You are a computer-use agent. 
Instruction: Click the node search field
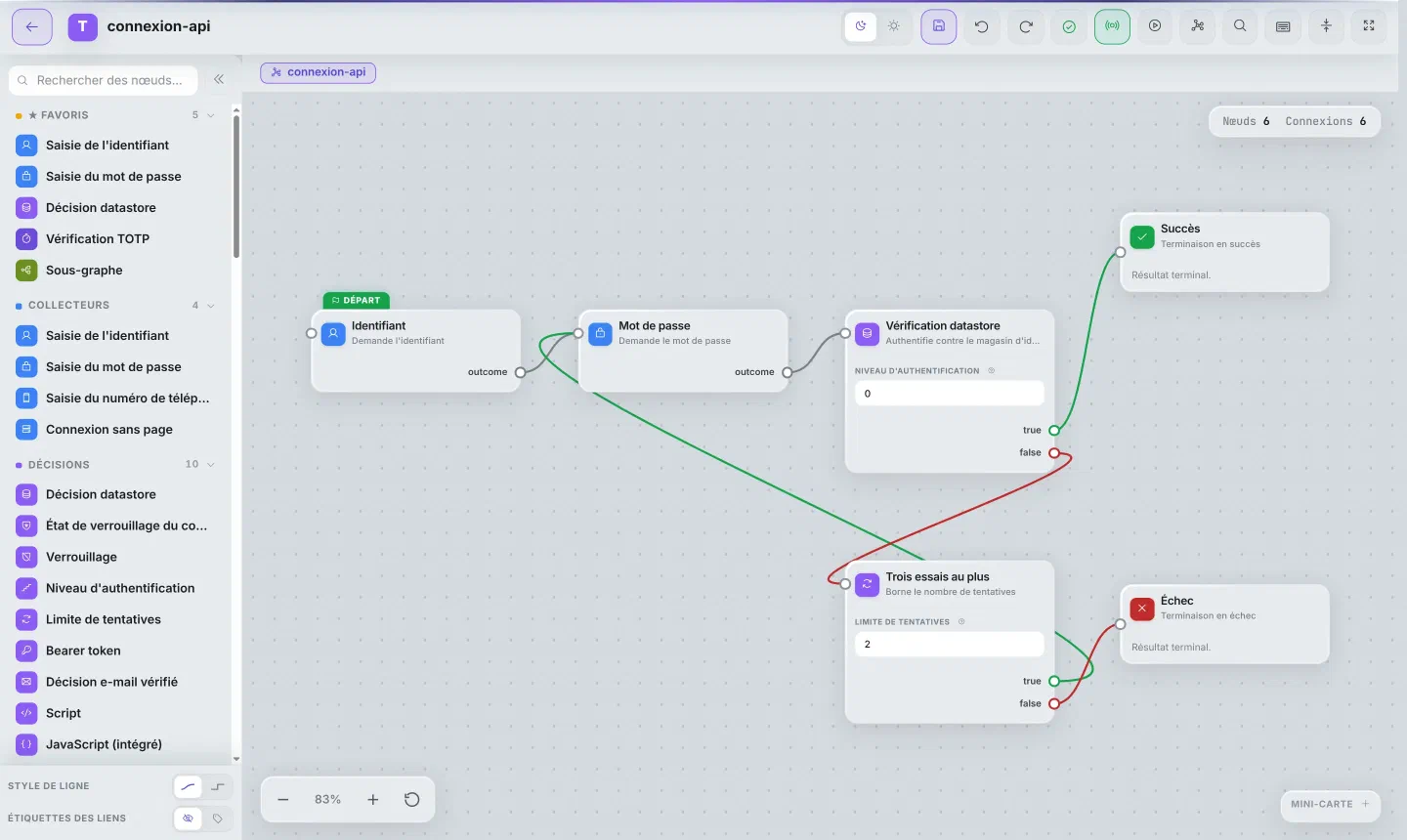tap(104, 80)
